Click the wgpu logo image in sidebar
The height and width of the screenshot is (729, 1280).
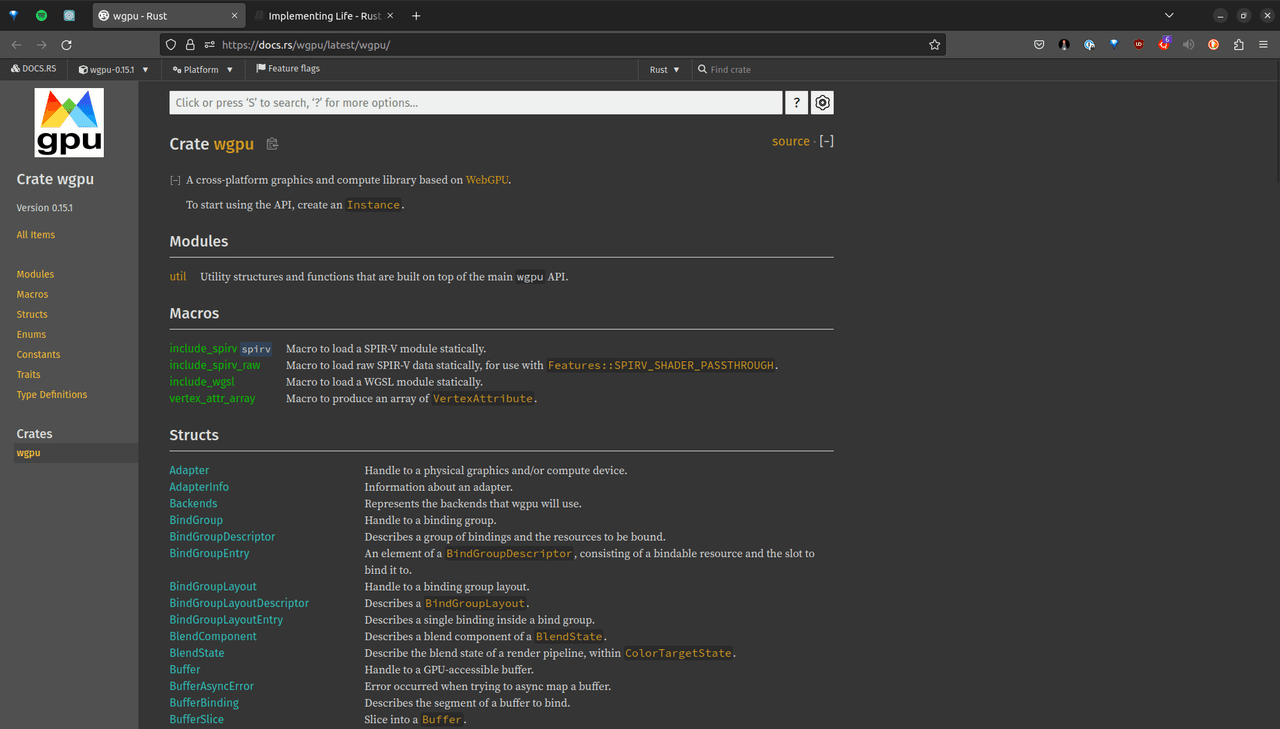(x=69, y=123)
